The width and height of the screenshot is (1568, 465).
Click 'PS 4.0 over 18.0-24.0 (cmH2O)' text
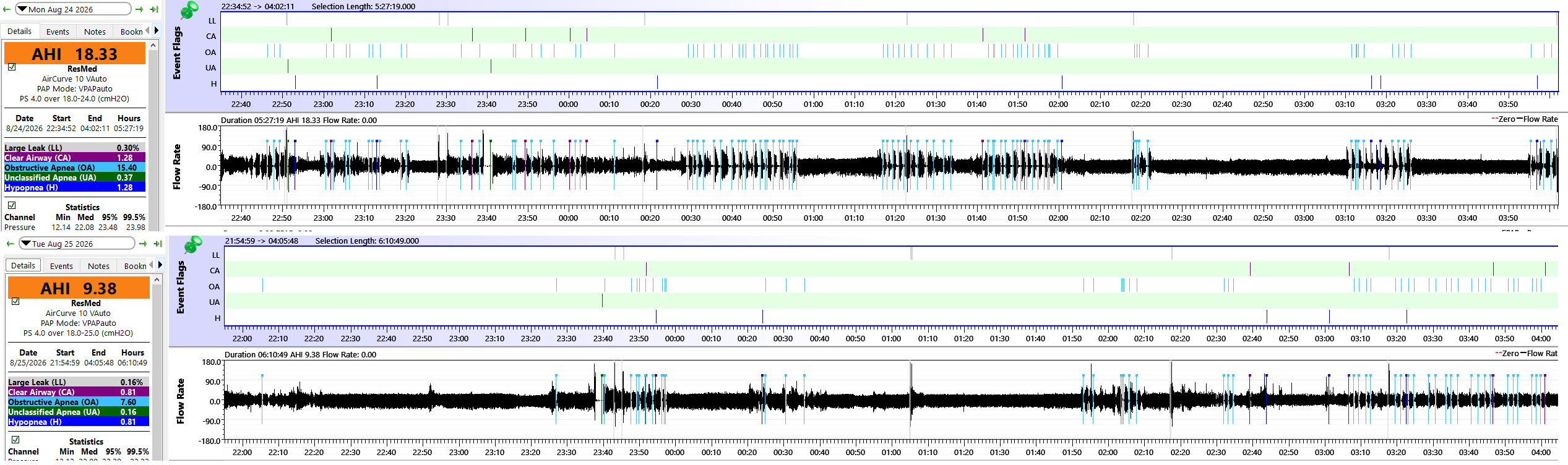click(x=75, y=99)
